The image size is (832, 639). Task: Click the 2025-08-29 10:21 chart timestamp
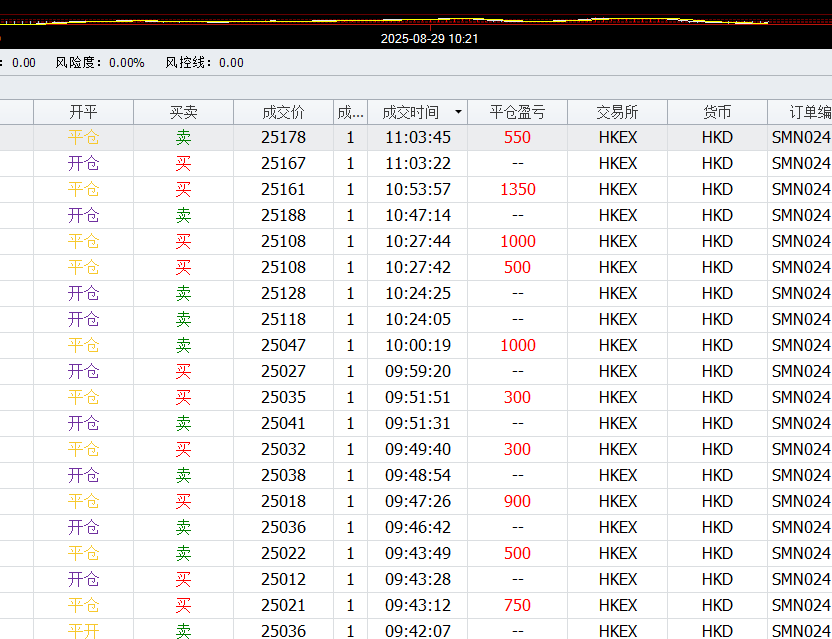coord(429,39)
